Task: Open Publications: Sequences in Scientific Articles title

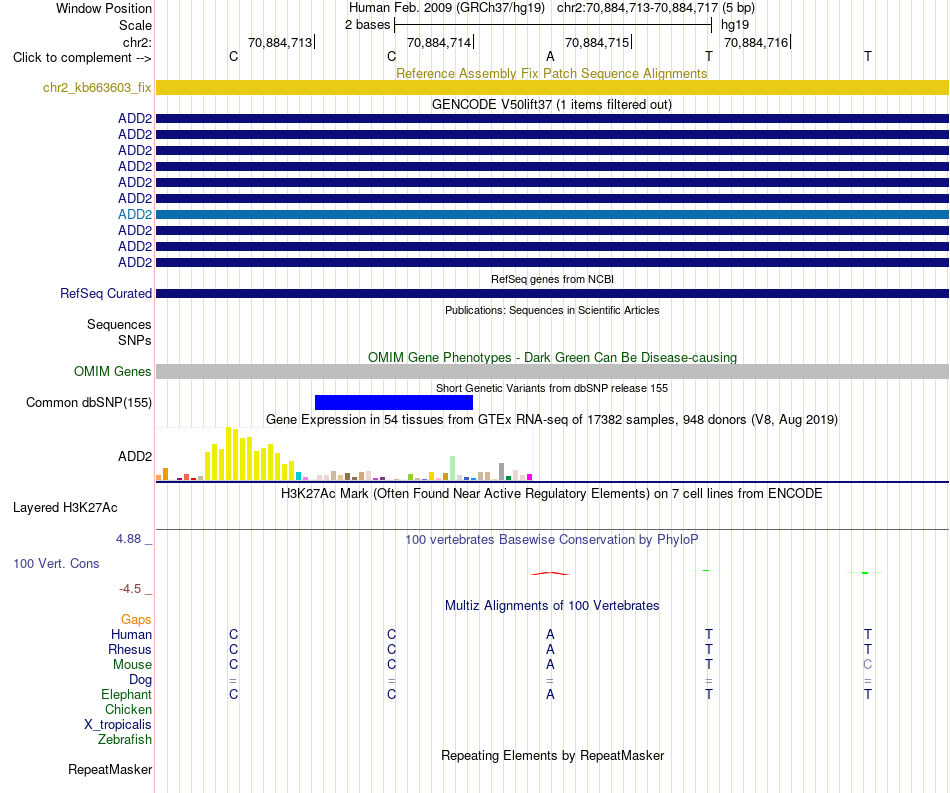Action: [x=552, y=310]
